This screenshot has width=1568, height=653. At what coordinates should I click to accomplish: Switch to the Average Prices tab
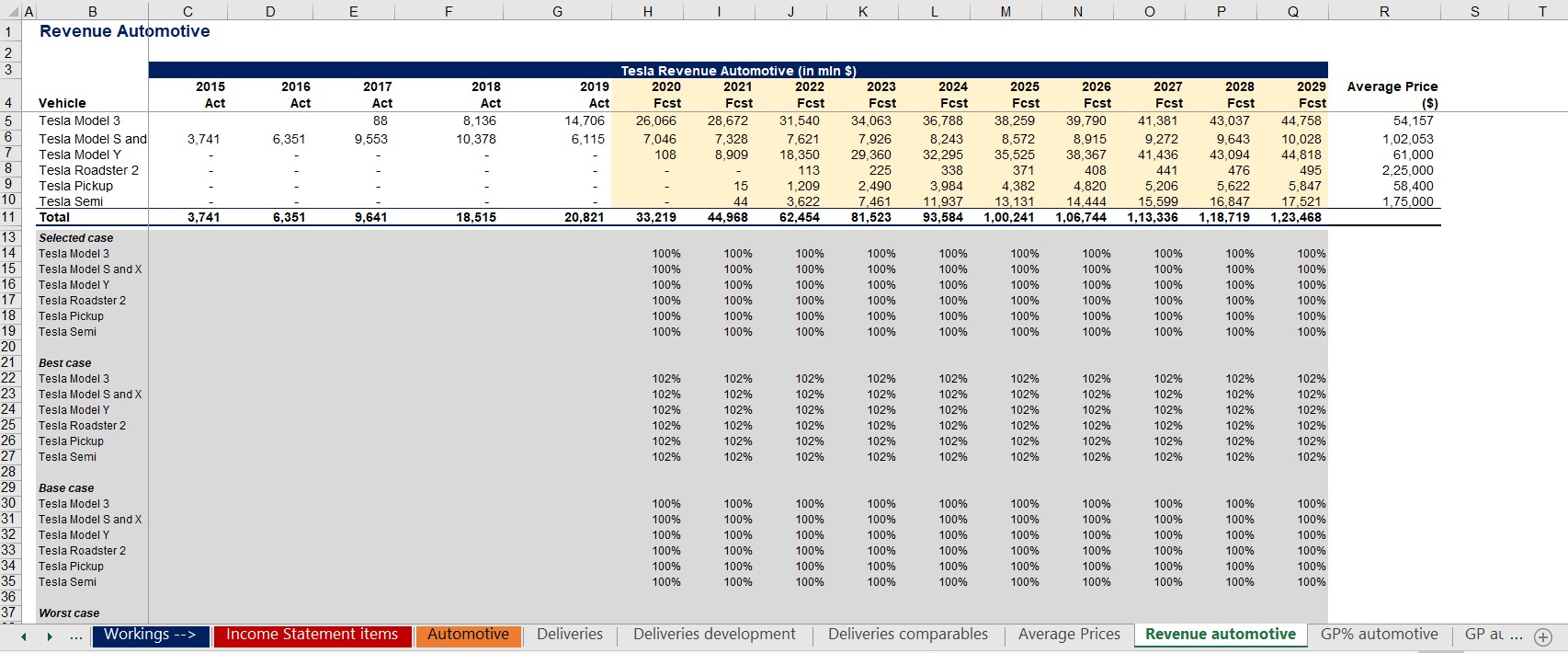pyautogui.click(x=1069, y=635)
